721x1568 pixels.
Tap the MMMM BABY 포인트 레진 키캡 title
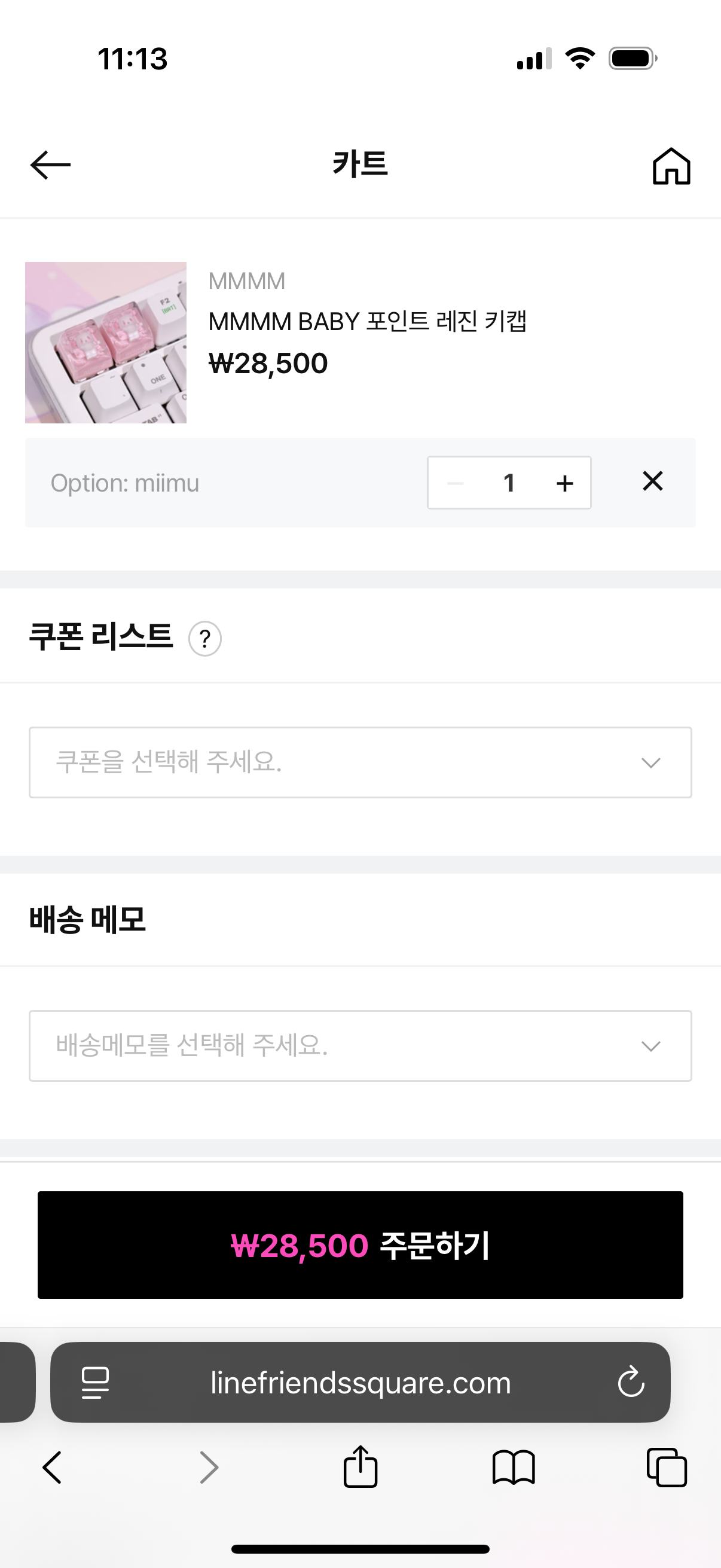pos(367,321)
